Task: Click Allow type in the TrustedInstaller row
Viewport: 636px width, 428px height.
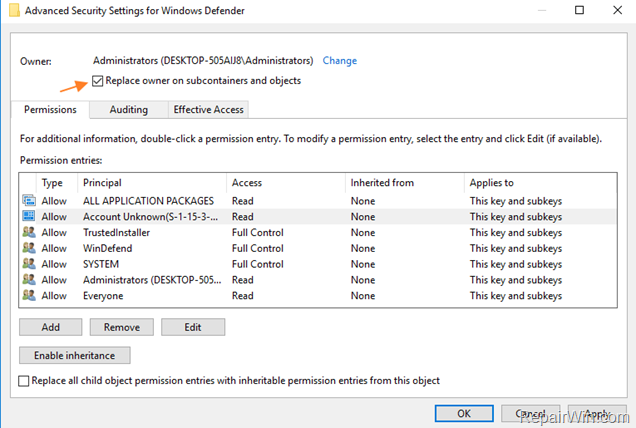Action: (54, 232)
